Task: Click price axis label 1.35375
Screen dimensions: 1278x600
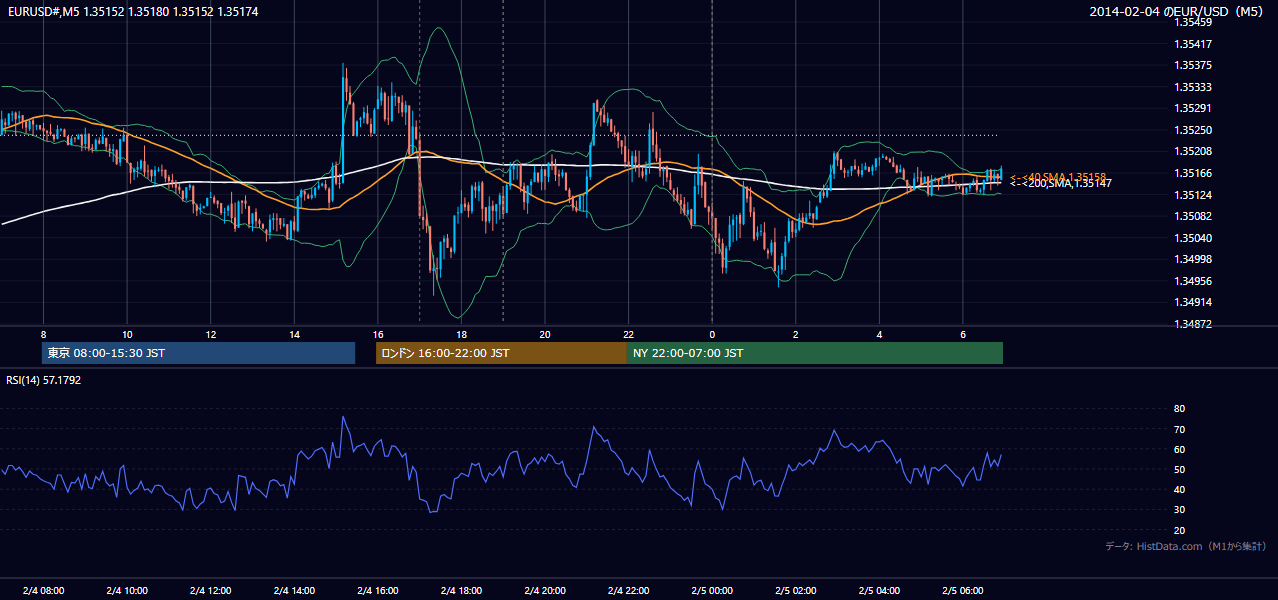Action: 1194,65
